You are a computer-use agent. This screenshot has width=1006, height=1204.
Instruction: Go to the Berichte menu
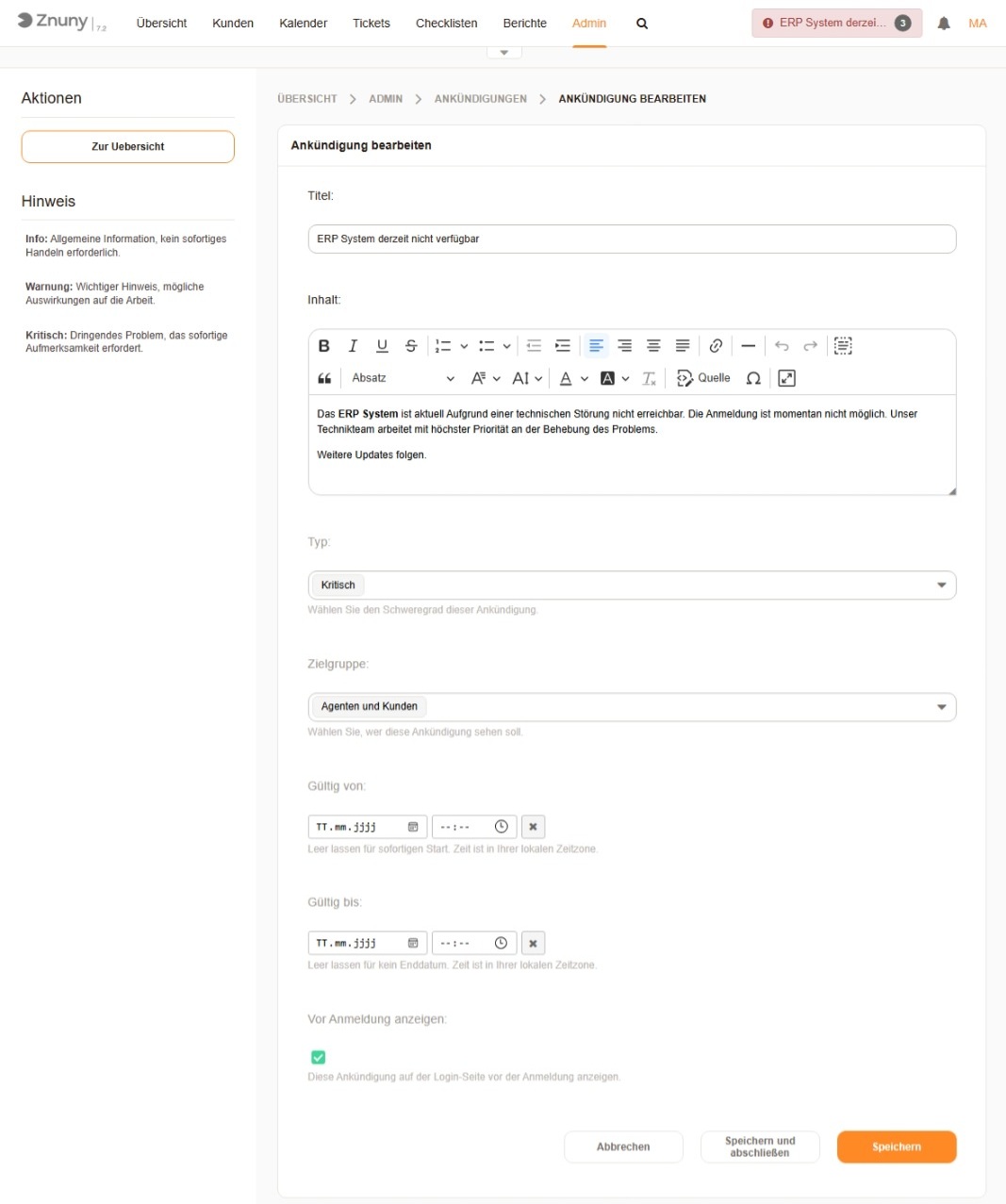click(x=524, y=24)
